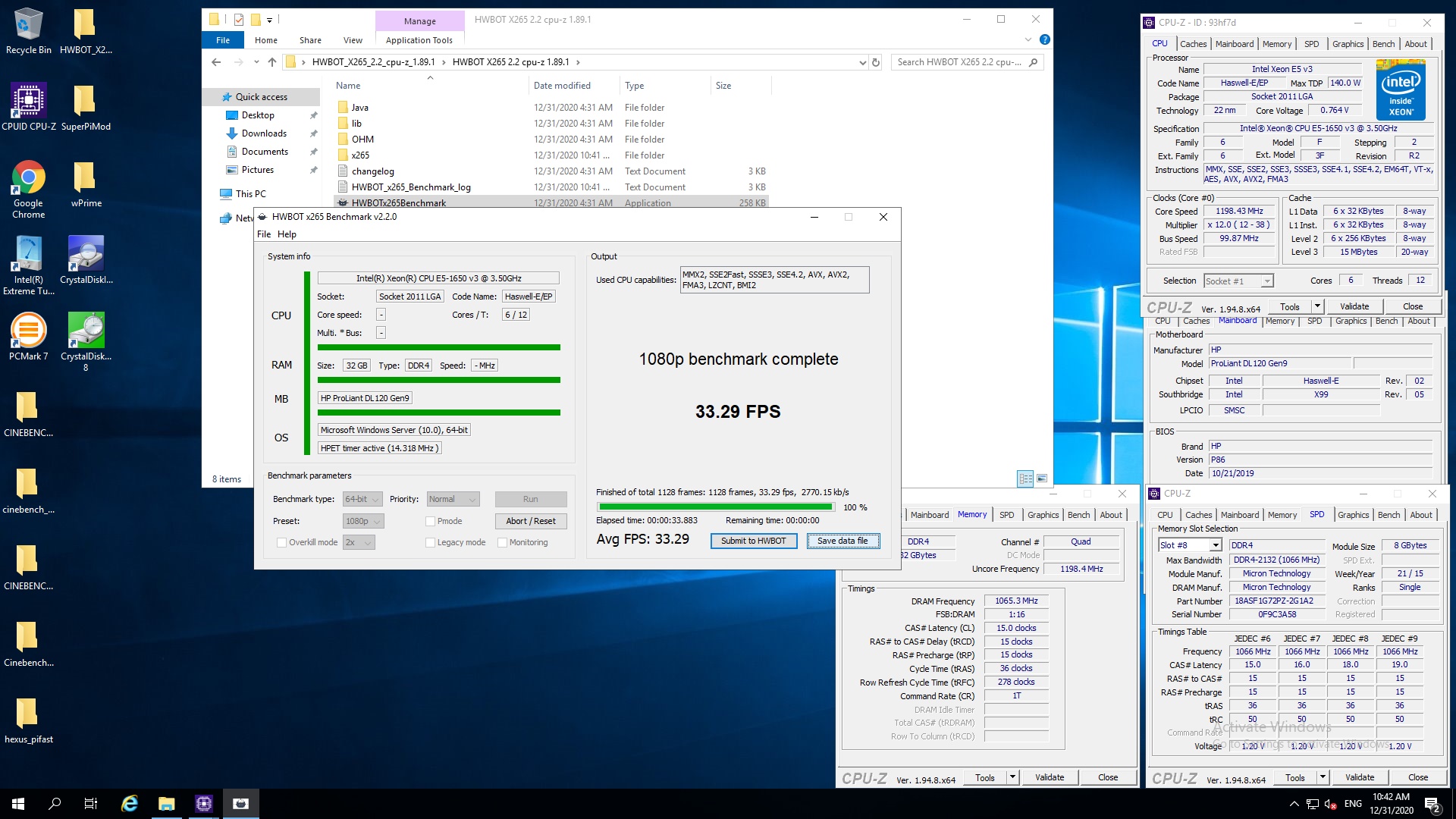Open Intel Extreme Tuning desktop shortcut

coord(28,265)
